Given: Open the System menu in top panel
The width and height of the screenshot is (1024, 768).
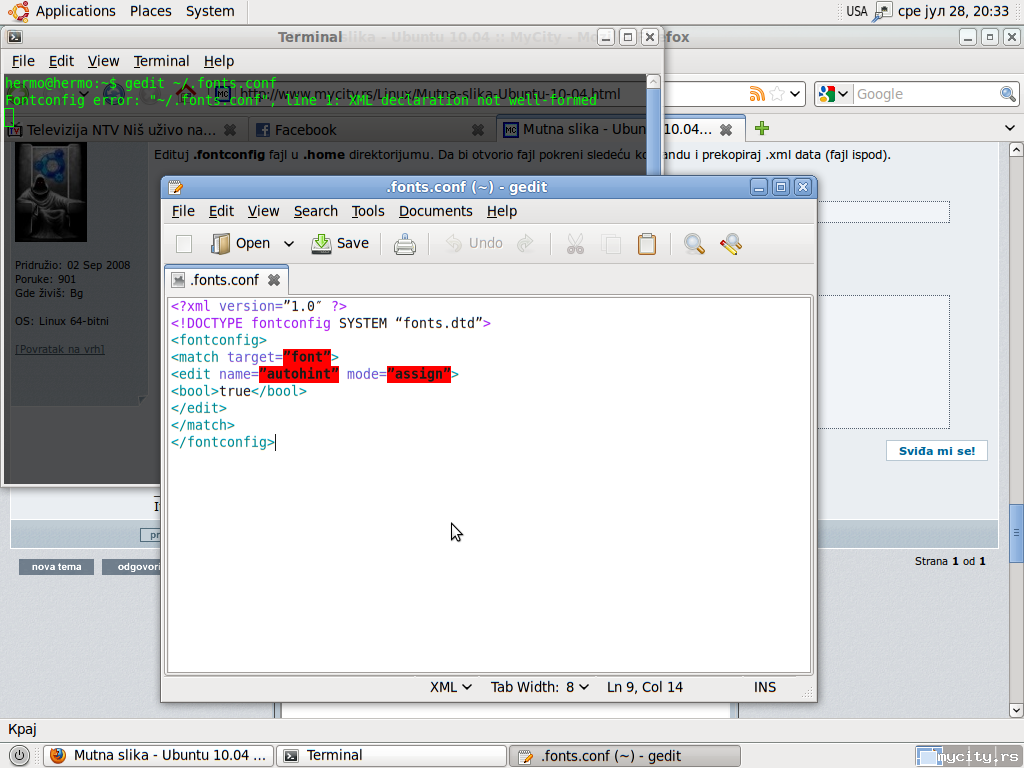Looking at the screenshot, I should click(x=210, y=11).
